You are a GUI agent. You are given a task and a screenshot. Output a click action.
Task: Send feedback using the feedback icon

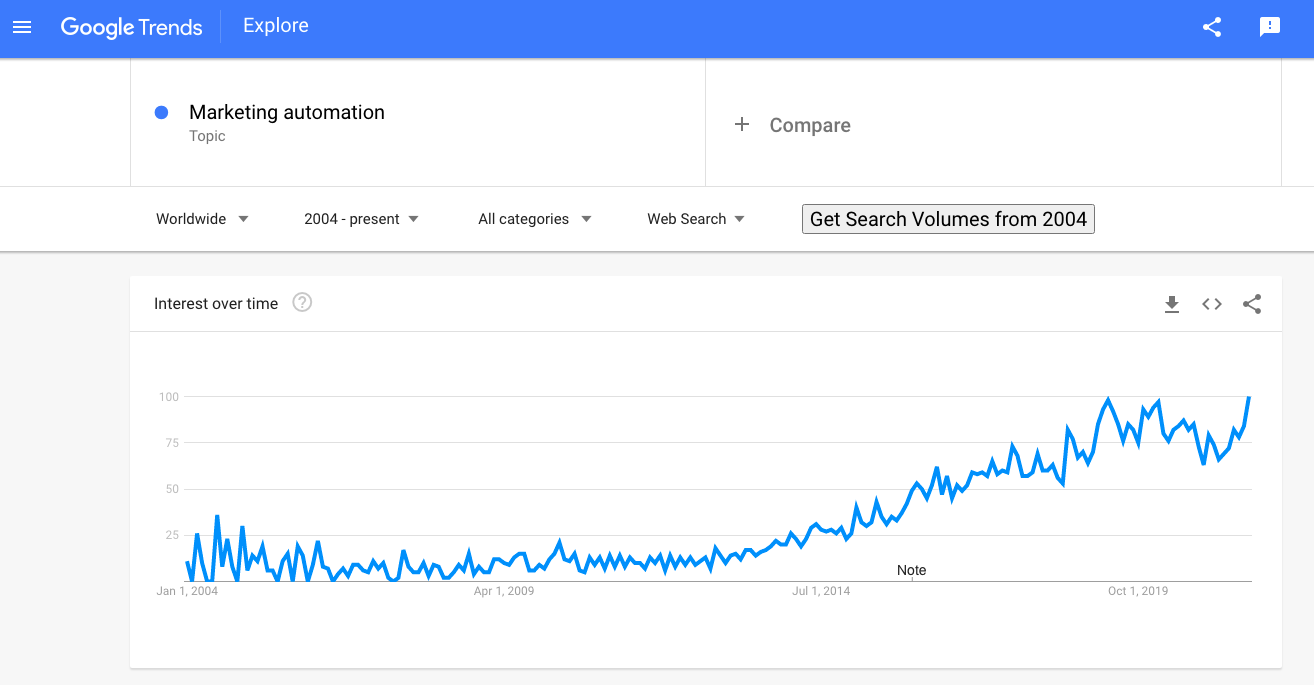click(1270, 27)
